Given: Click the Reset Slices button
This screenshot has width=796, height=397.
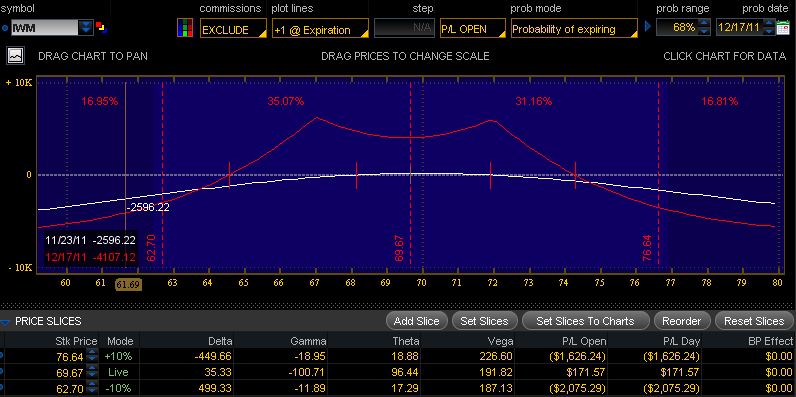Looking at the screenshot, I should (754, 321).
